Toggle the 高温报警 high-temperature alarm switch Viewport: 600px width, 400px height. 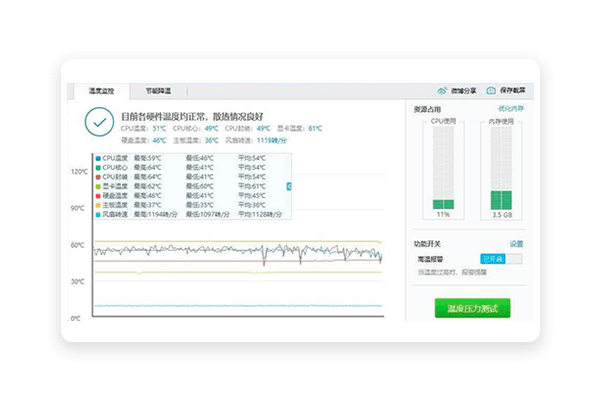point(500,259)
